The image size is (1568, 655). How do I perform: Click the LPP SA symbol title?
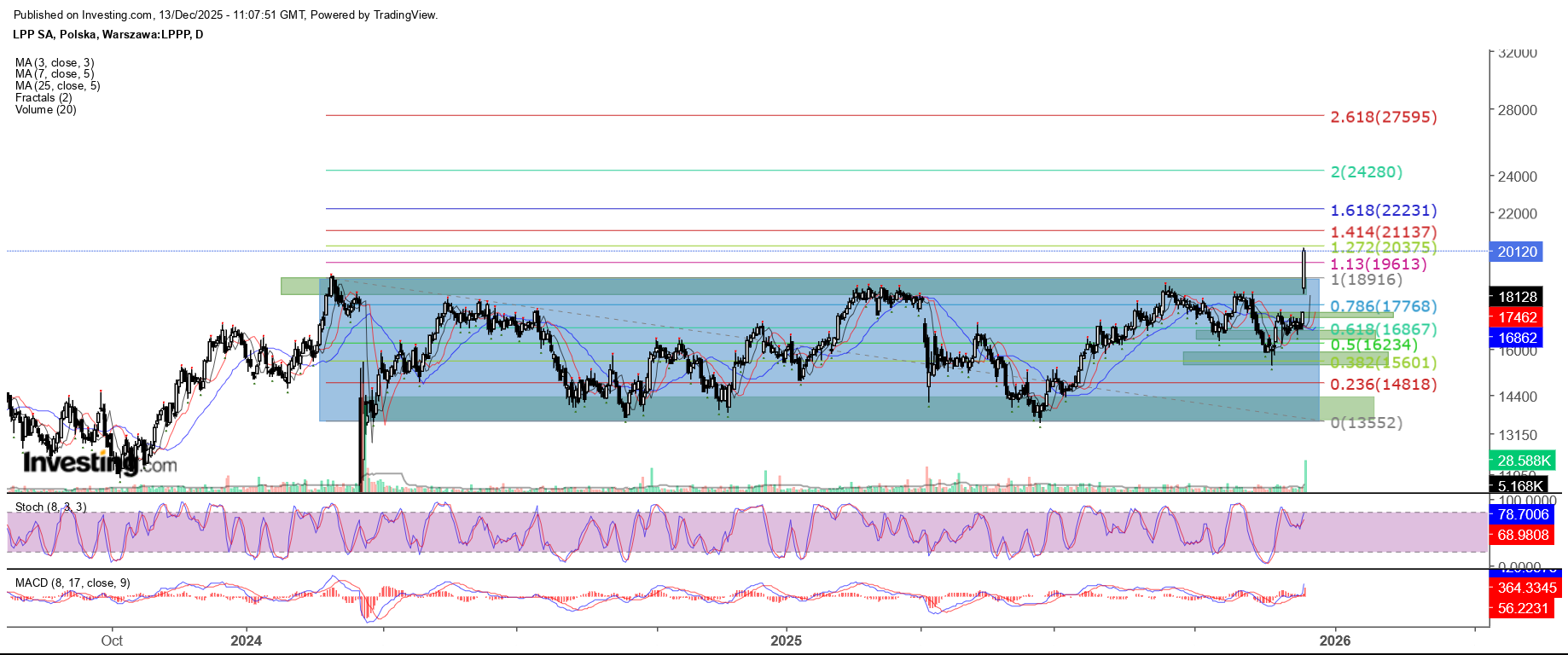tap(107, 35)
